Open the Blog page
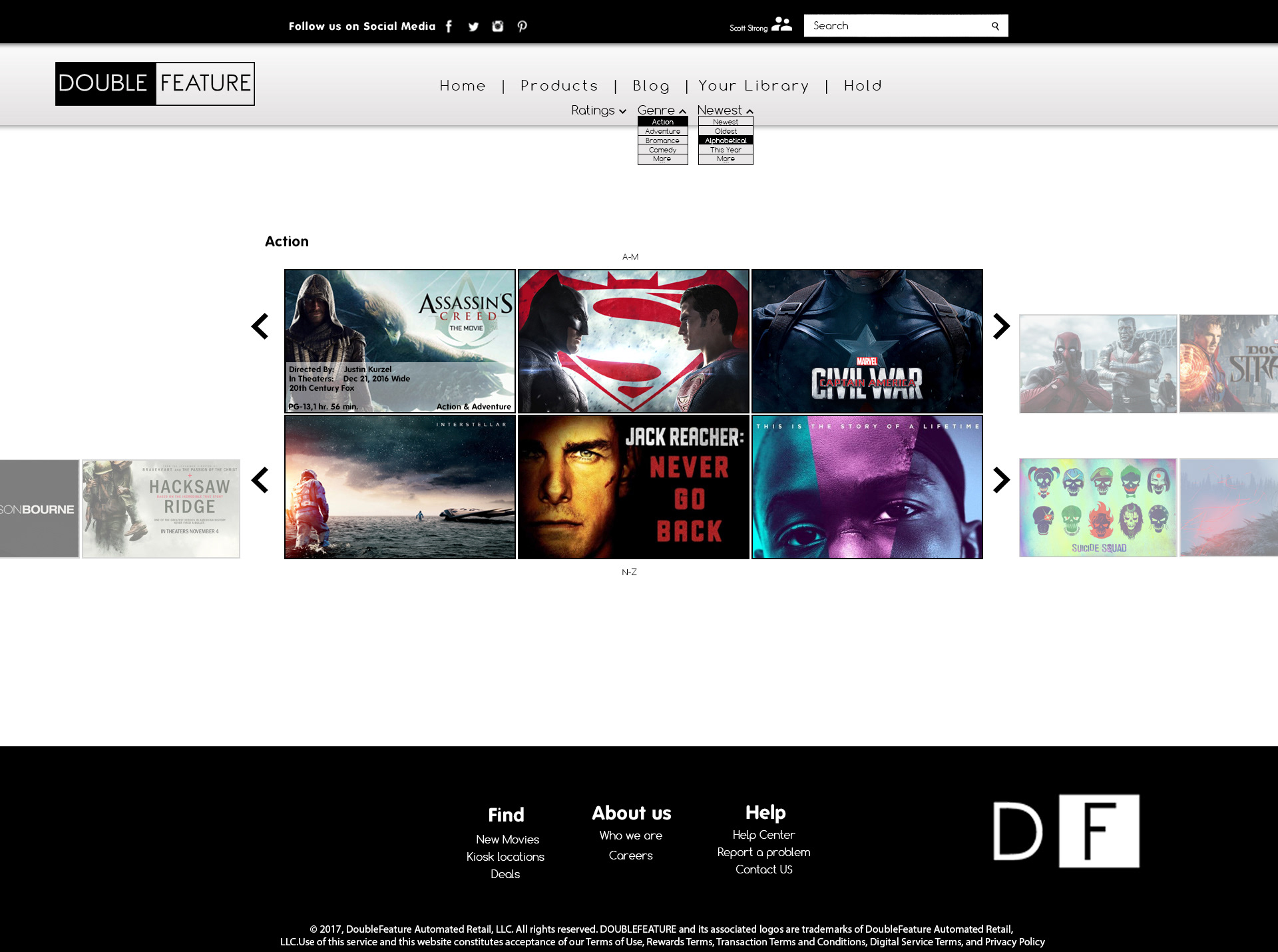This screenshot has width=1278, height=952. [x=651, y=86]
